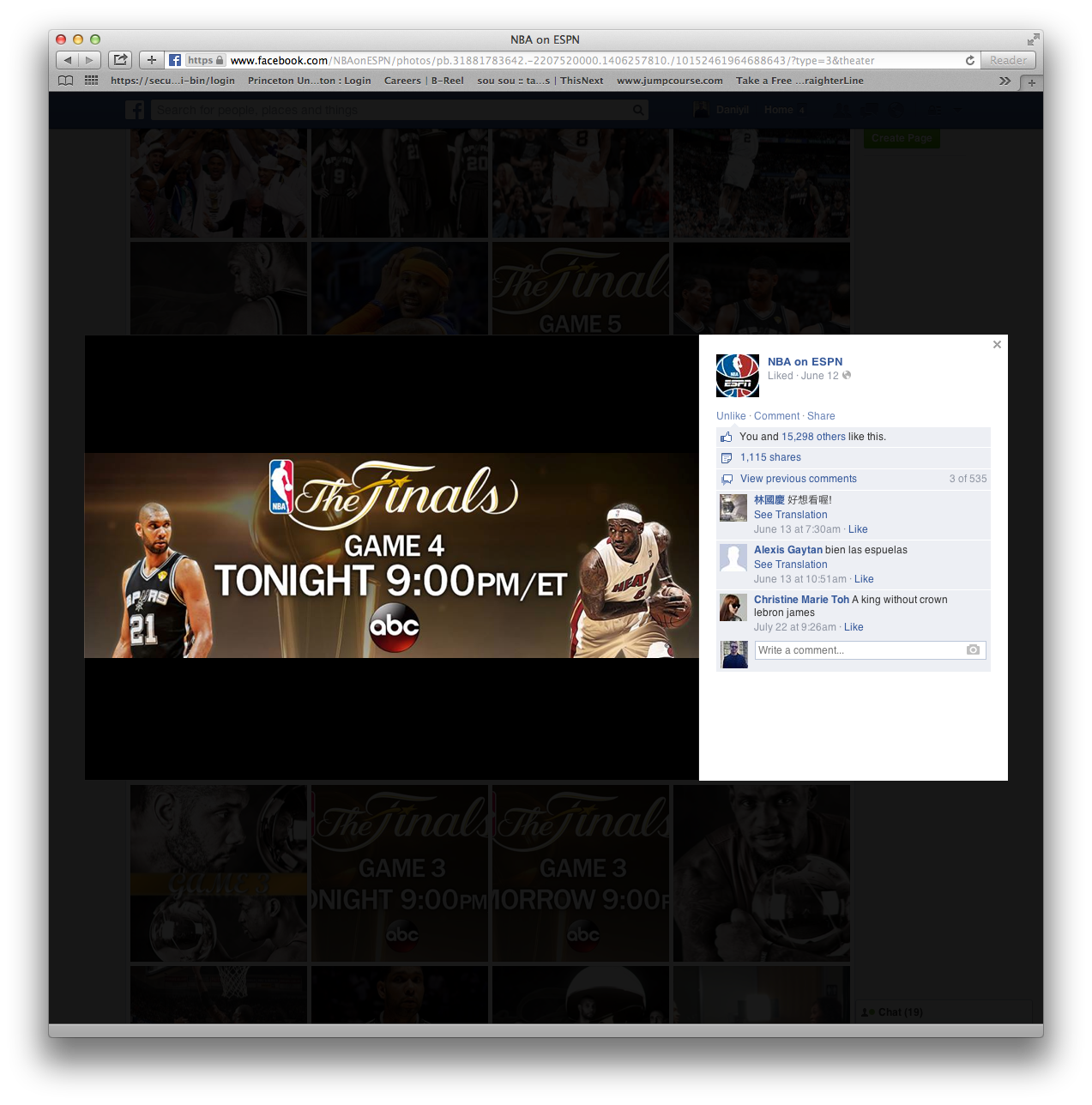Click Alexis Gaytan's blank profile avatar
This screenshot has height=1105, width=1092.
click(733, 558)
